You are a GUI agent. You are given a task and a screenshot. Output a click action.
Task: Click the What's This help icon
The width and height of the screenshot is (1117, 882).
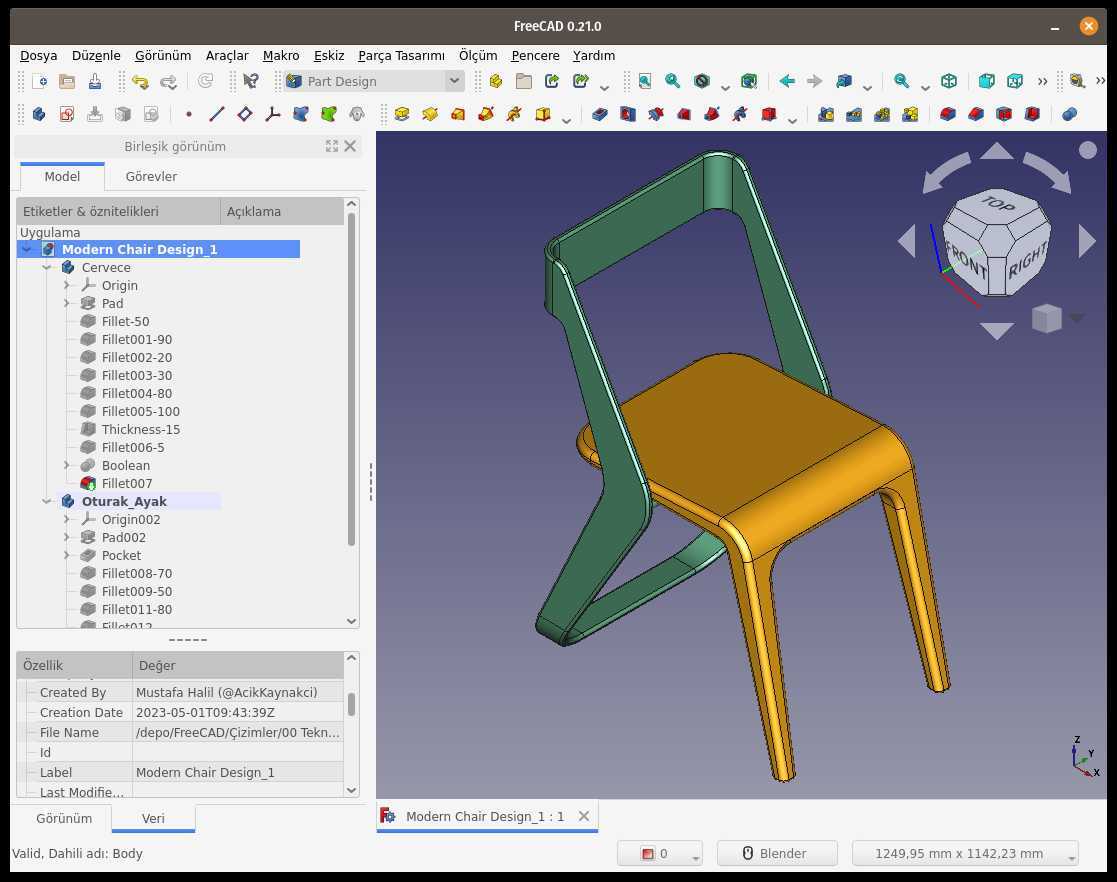tap(251, 81)
